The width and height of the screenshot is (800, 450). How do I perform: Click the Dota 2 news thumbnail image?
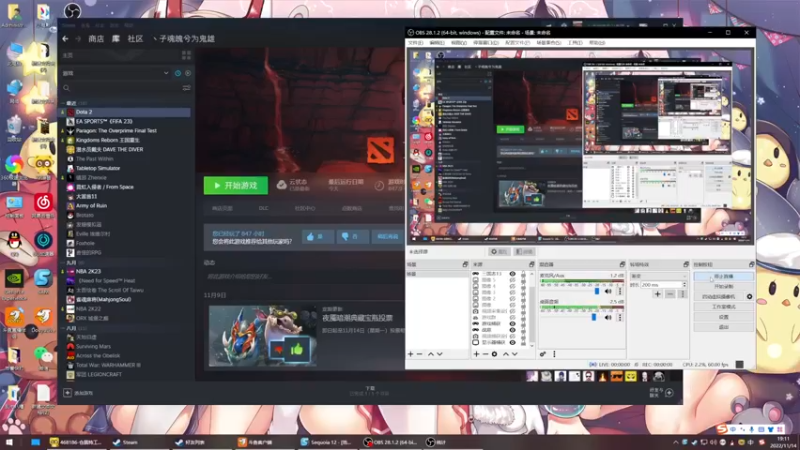click(x=262, y=336)
